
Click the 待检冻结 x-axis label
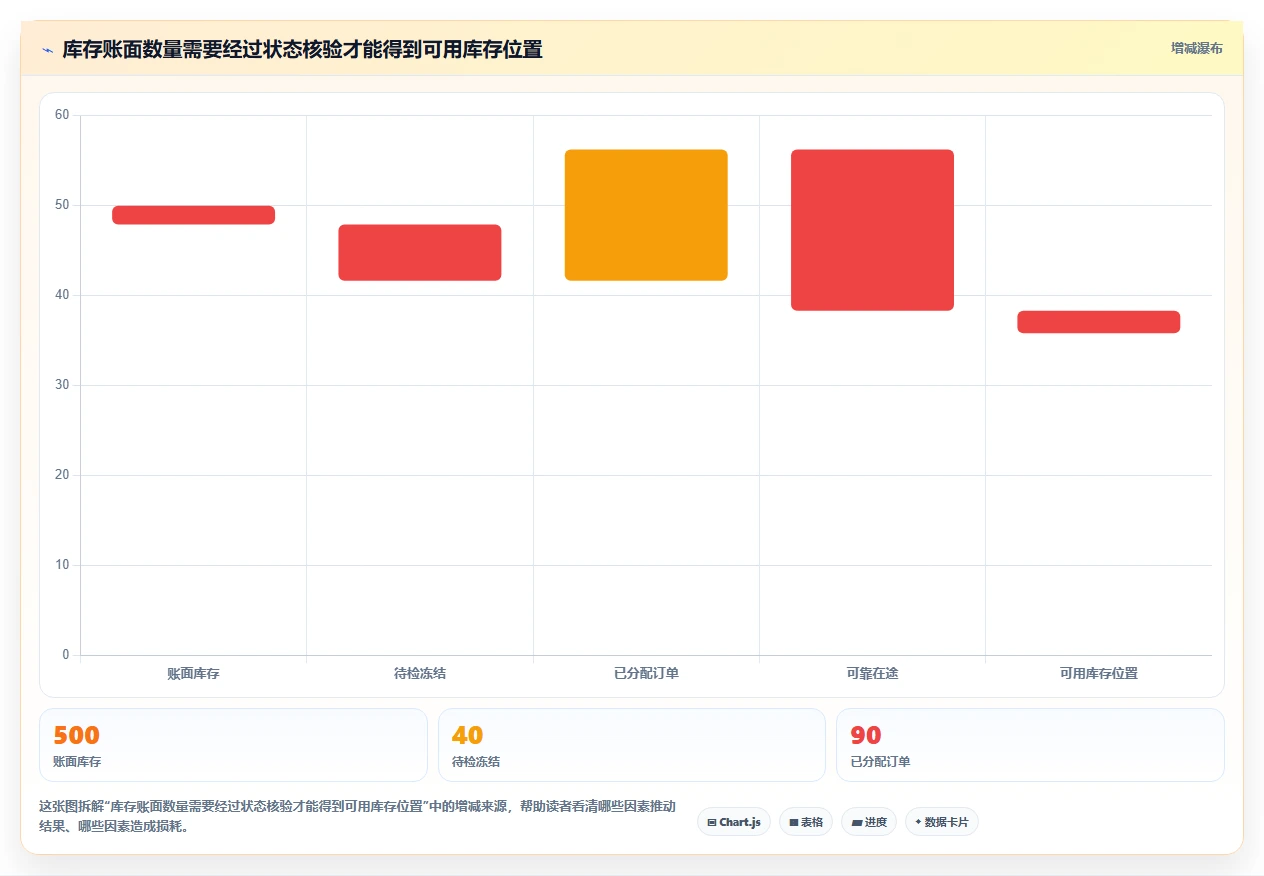pyautogui.click(x=420, y=674)
